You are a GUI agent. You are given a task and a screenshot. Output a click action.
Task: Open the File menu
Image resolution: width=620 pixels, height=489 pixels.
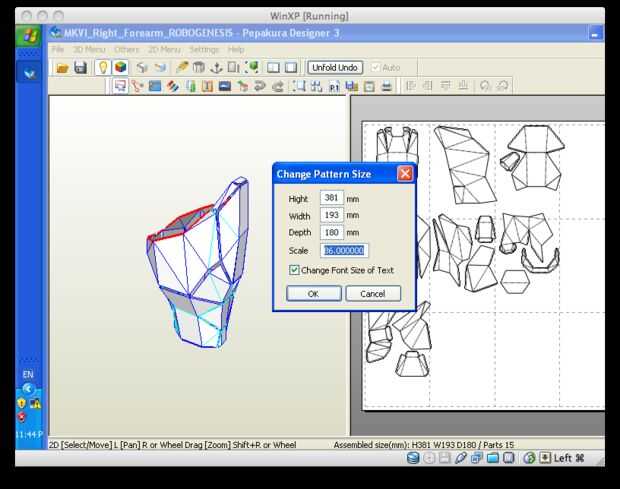click(58, 49)
